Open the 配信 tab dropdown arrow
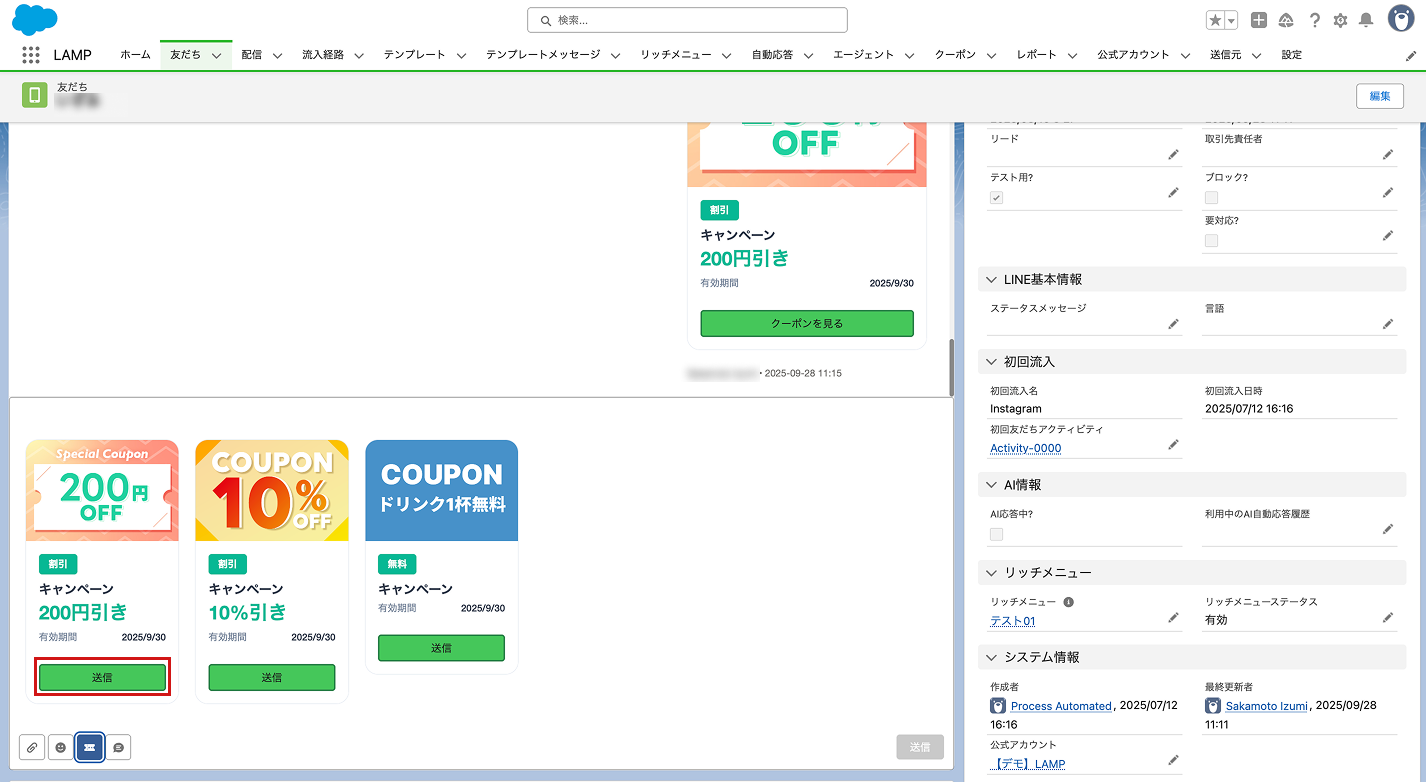The image size is (1426, 782). click(277, 56)
